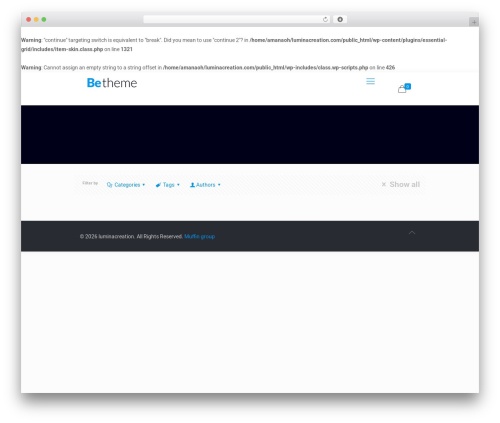Click the Show all button

401,184
